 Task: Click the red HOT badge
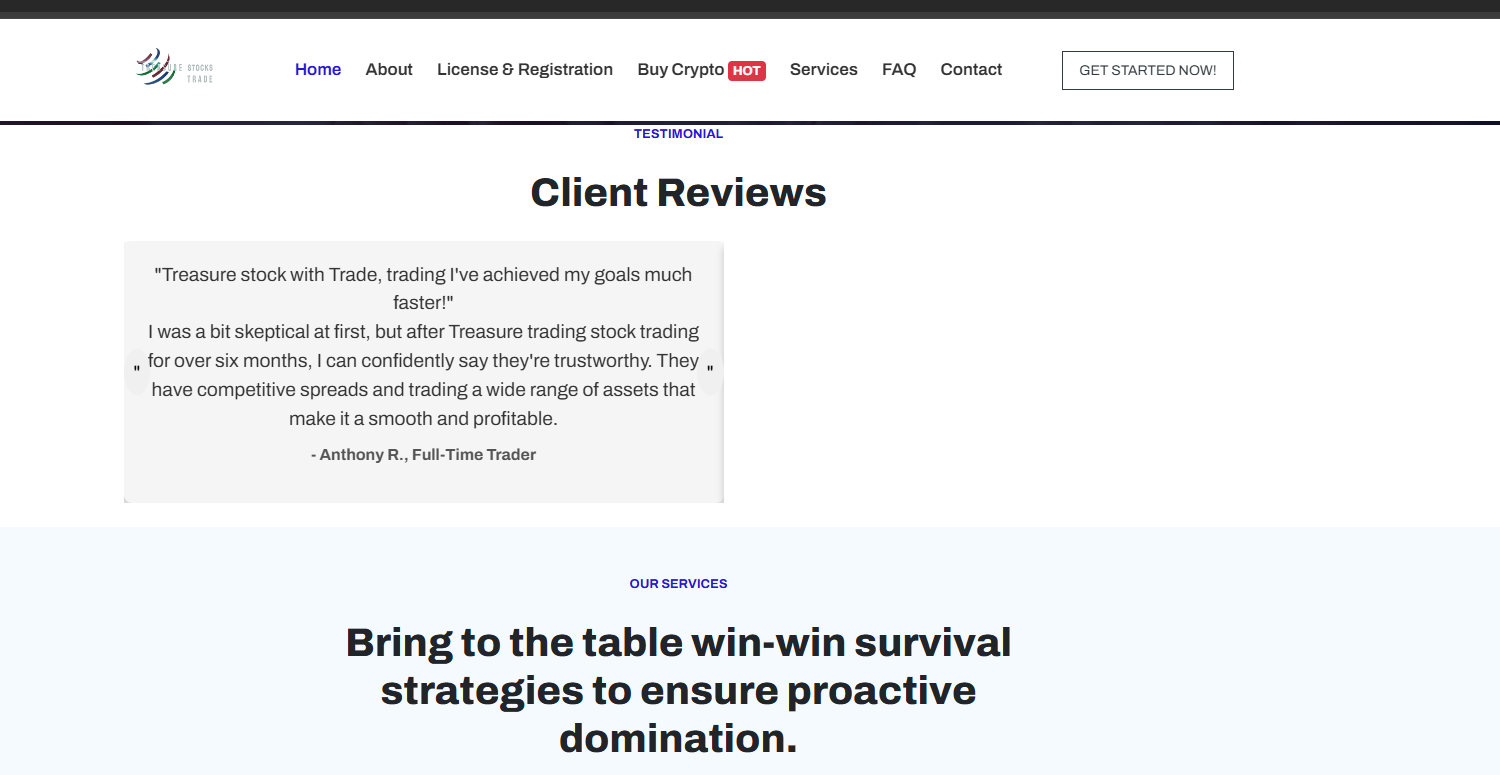[x=747, y=71]
